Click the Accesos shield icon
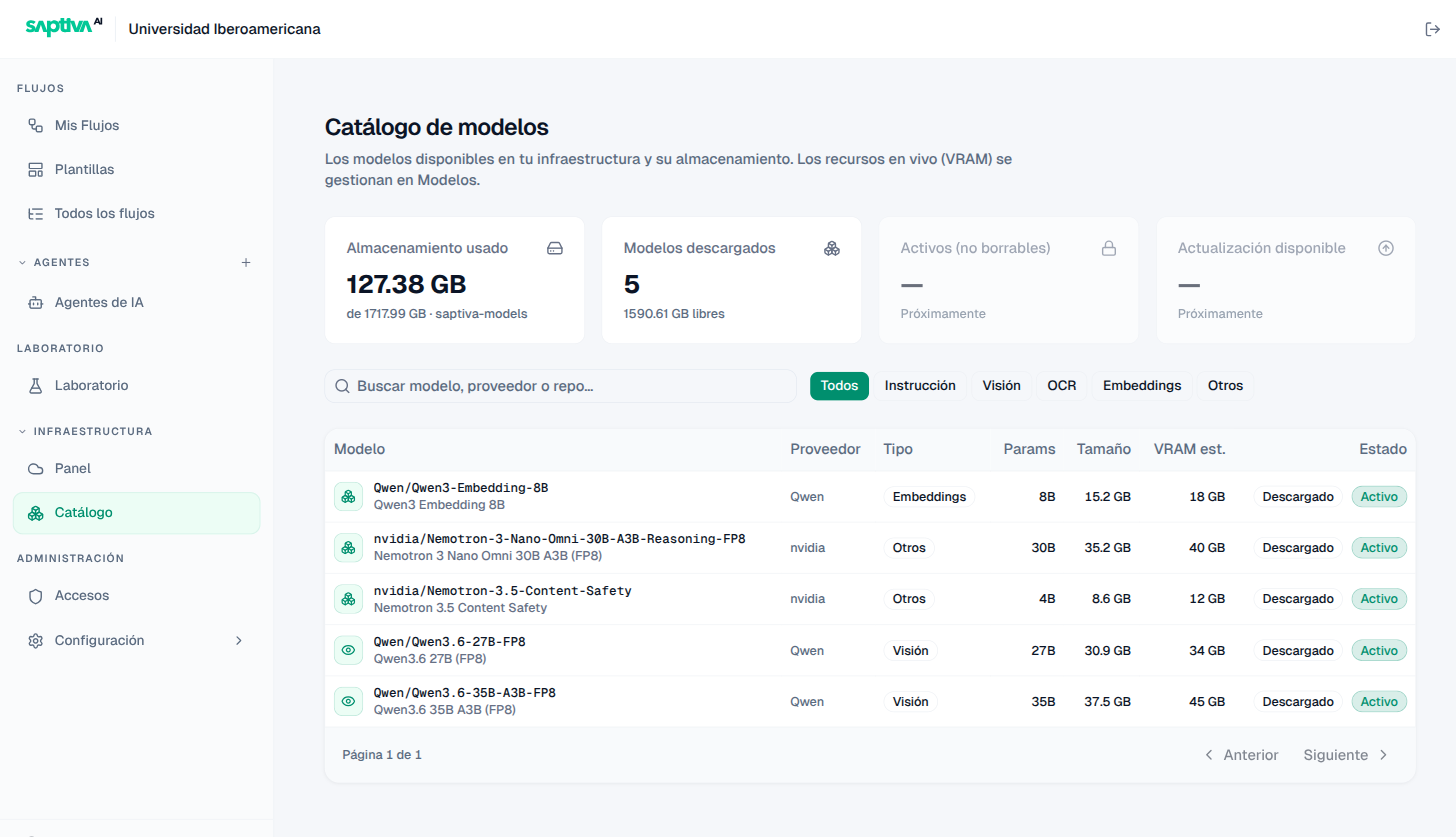 click(35, 596)
